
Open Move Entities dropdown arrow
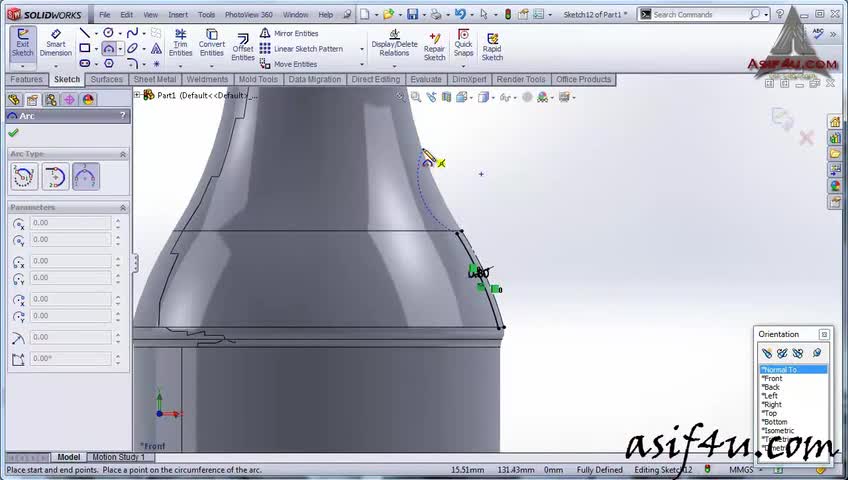coord(362,64)
